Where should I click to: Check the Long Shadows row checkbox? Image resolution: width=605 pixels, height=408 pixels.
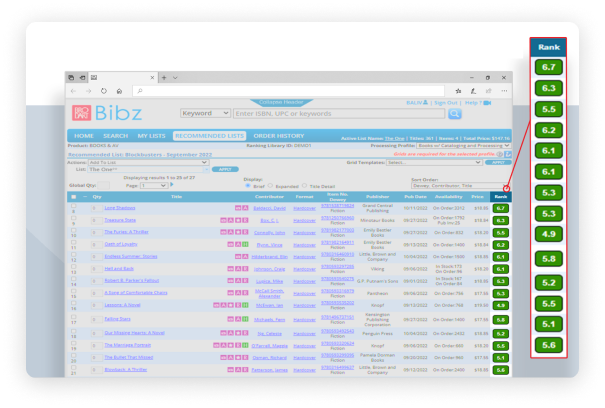(73, 207)
